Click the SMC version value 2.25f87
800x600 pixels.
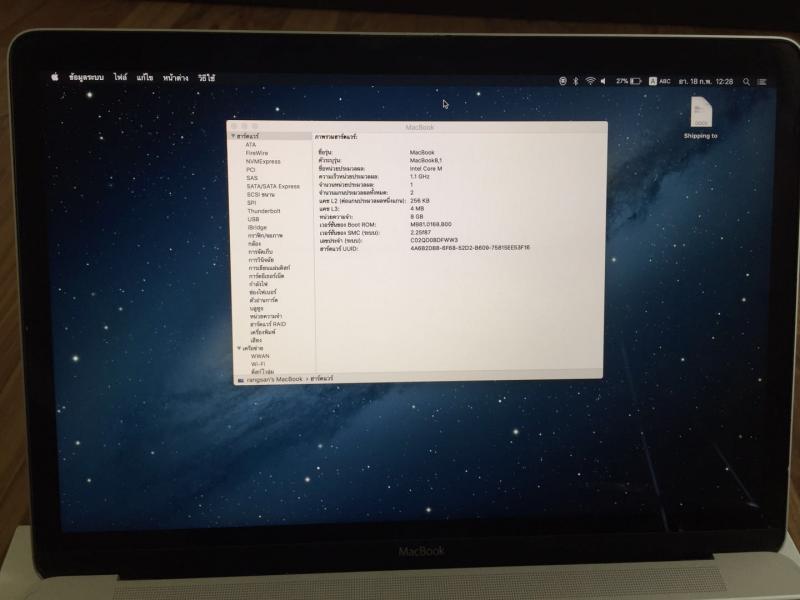point(420,232)
